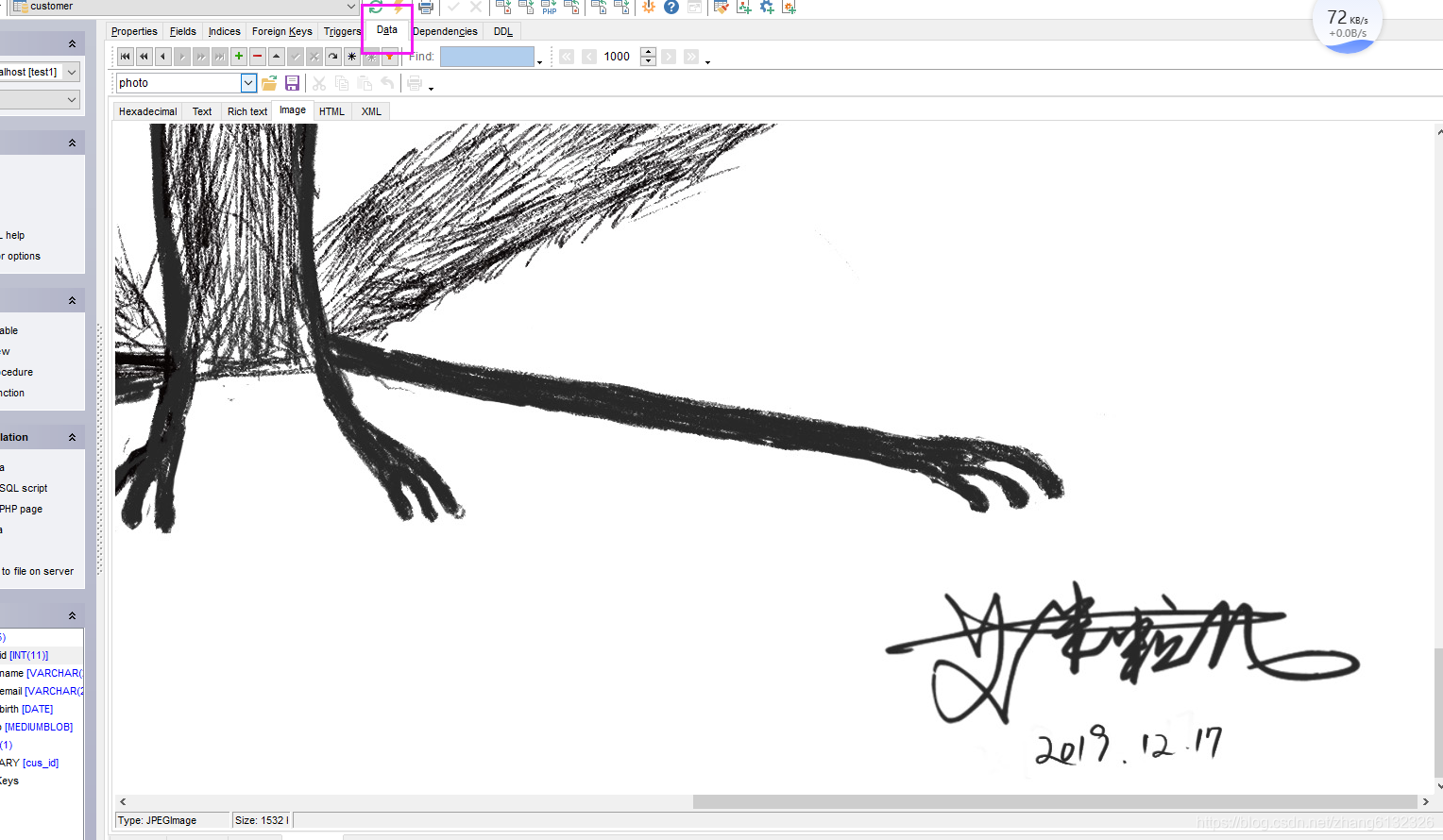Select the PHP export icon in the toolbar

tap(548, 8)
